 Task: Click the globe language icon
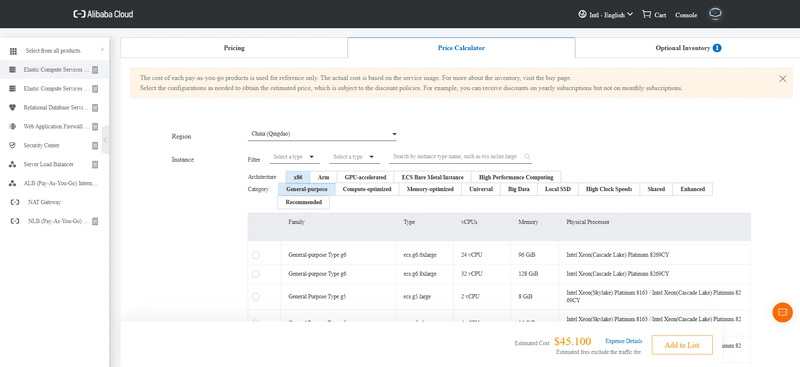point(582,14)
